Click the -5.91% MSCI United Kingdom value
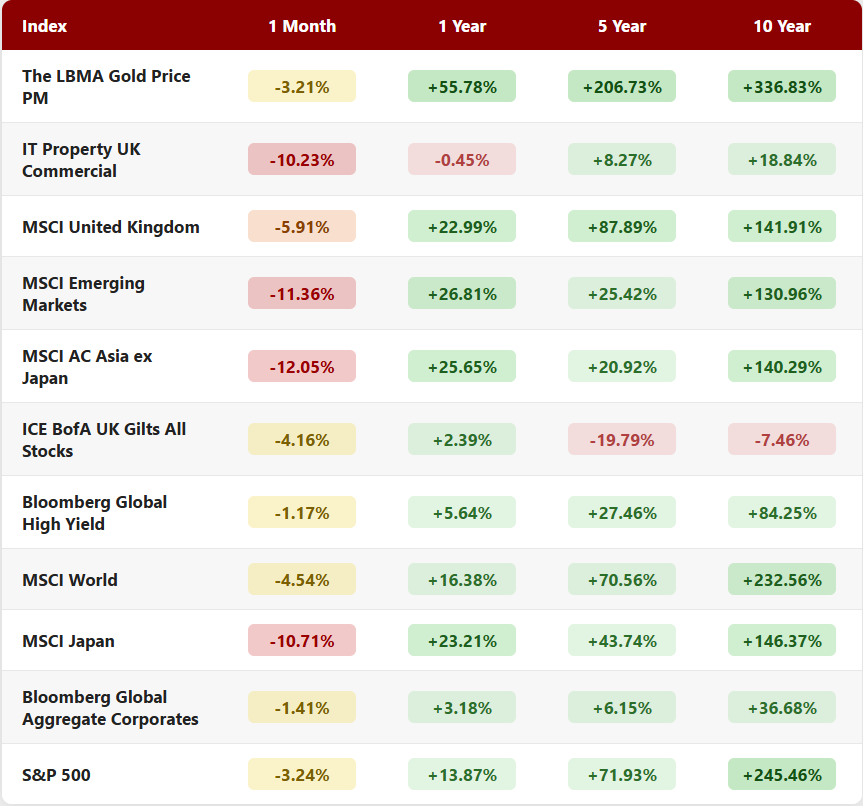 302,227
